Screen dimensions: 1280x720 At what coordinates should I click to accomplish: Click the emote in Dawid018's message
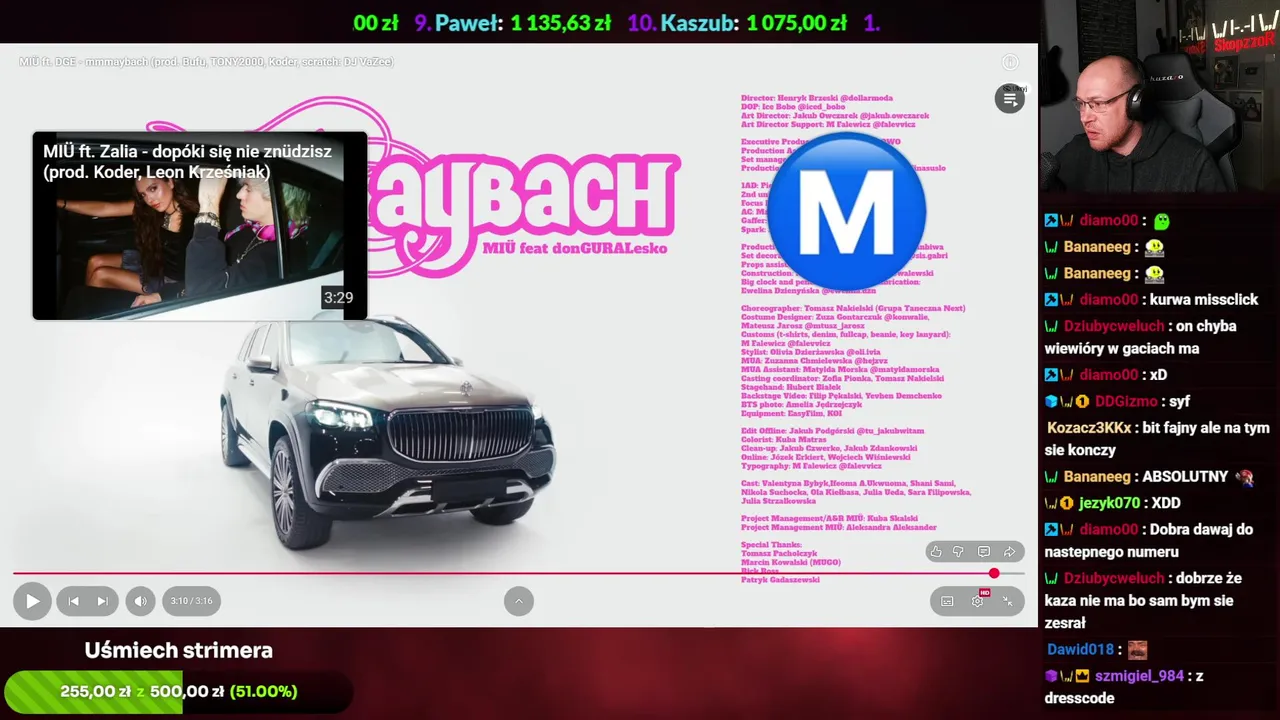1138,650
